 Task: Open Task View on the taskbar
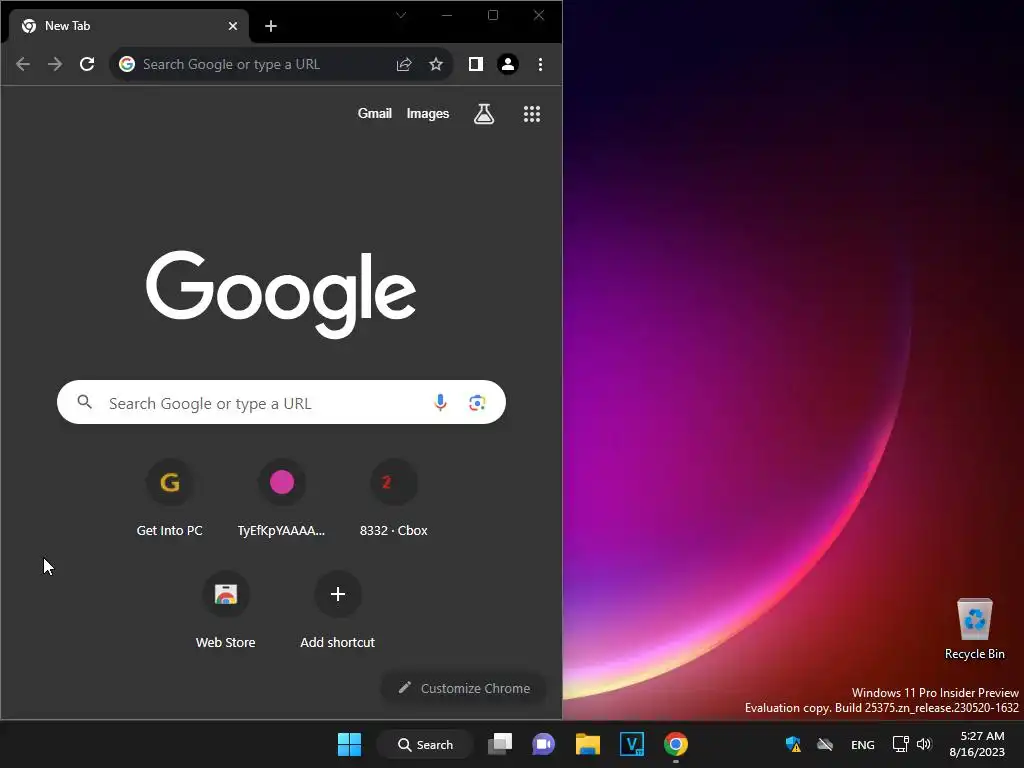click(x=500, y=744)
